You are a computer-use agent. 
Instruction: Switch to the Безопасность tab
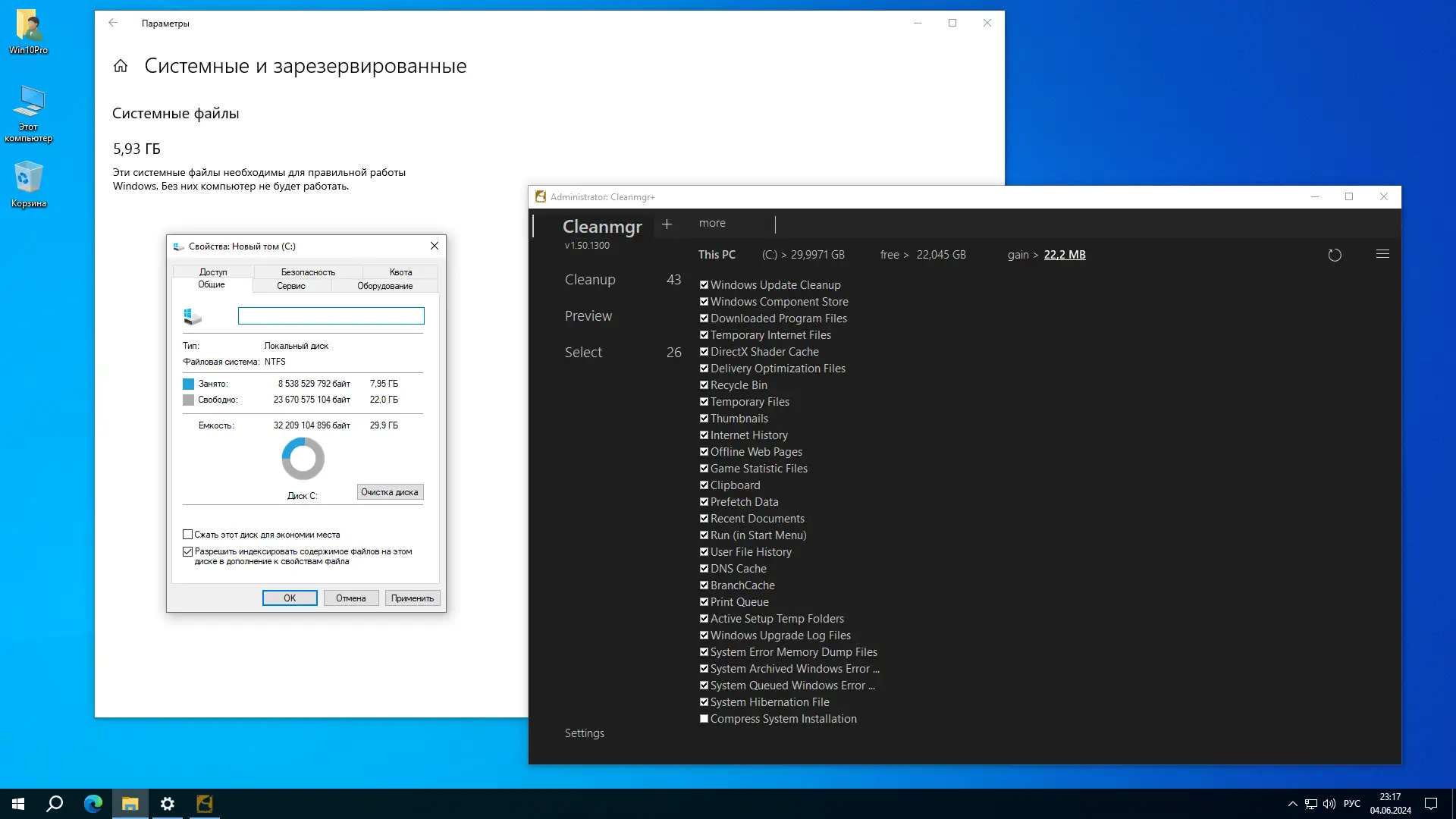click(x=308, y=271)
